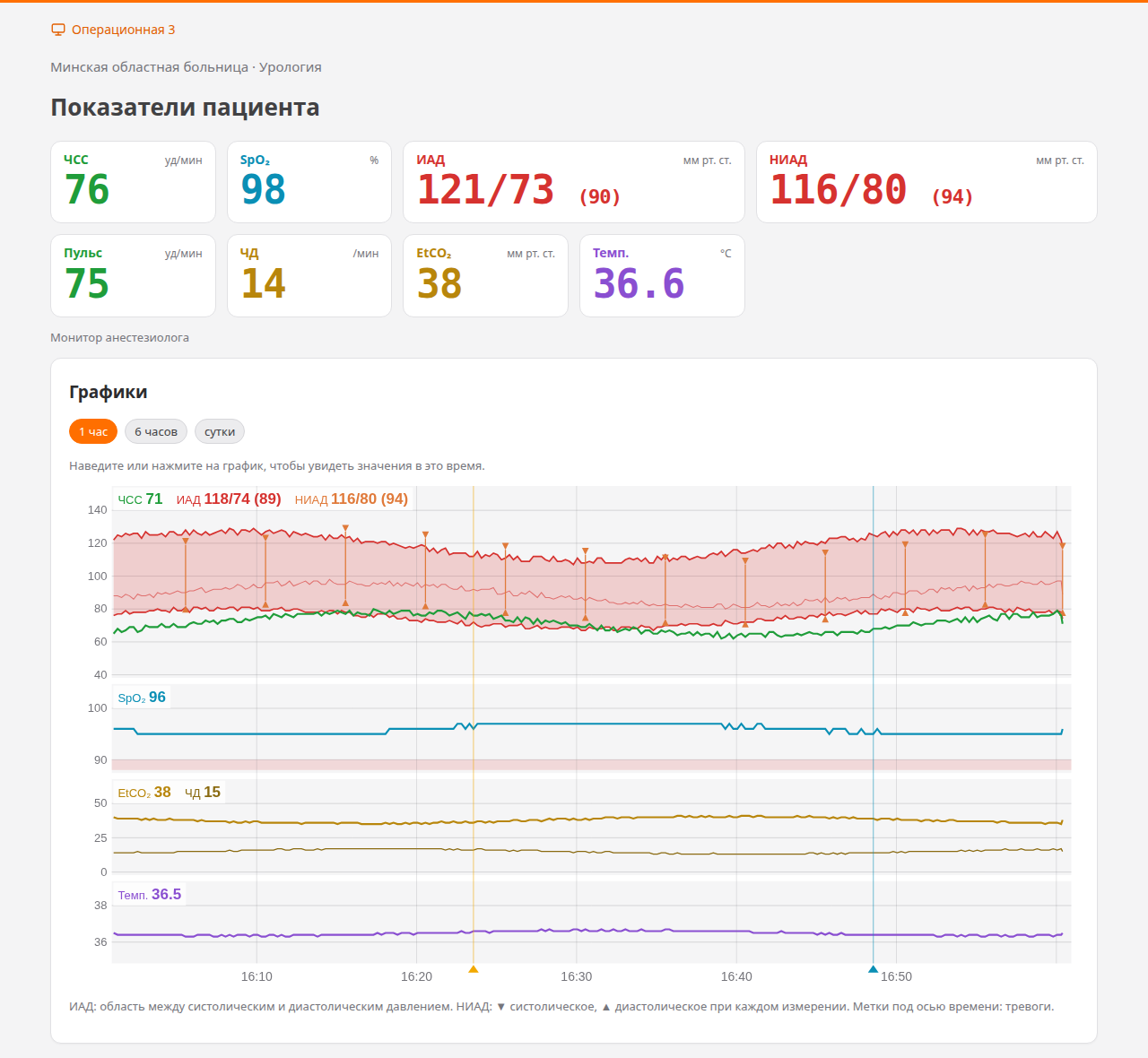Click the Минская областная больница · Урология text
The image size is (1148, 1058).
[x=186, y=67]
